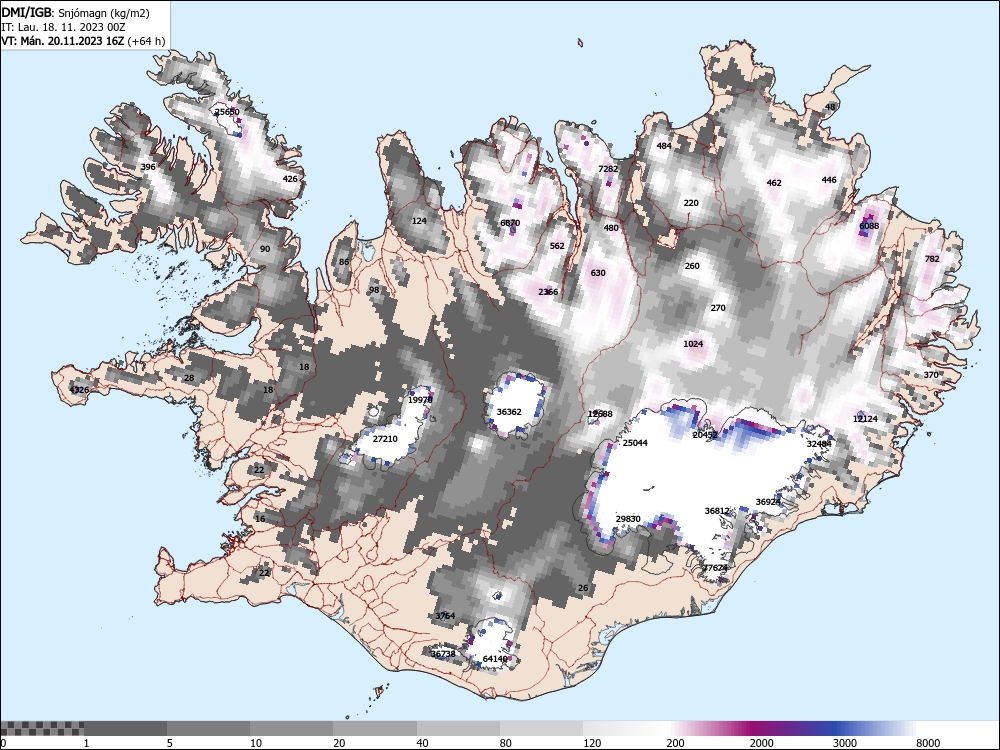Click the snow value '480'
This screenshot has height=750, width=1000.
coord(611,228)
